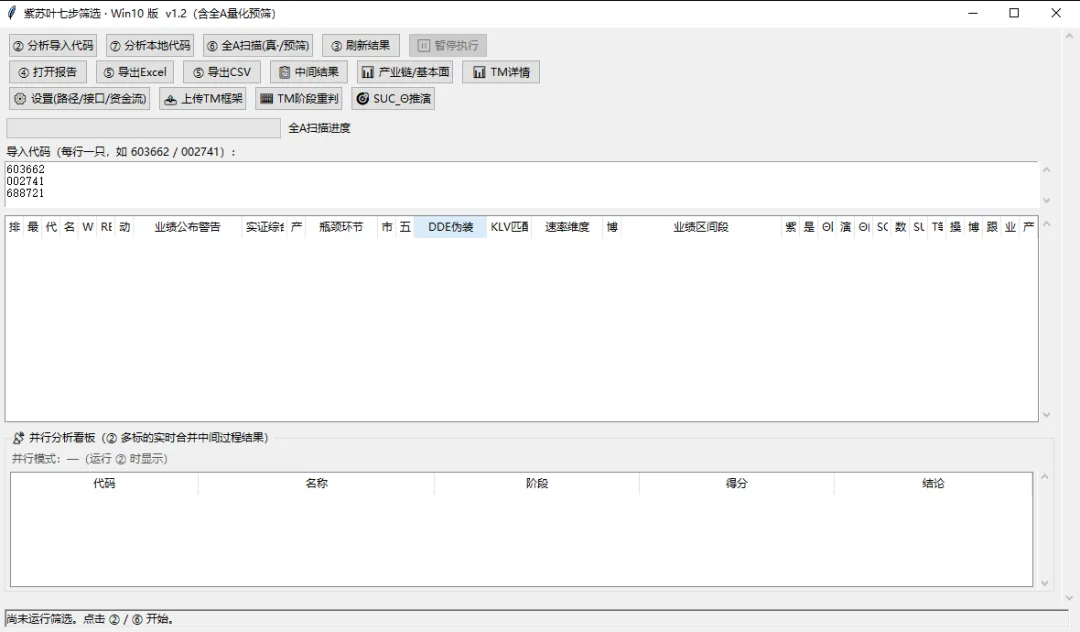Click the 动 column header
This screenshot has height=632, width=1080.
pos(125,227)
